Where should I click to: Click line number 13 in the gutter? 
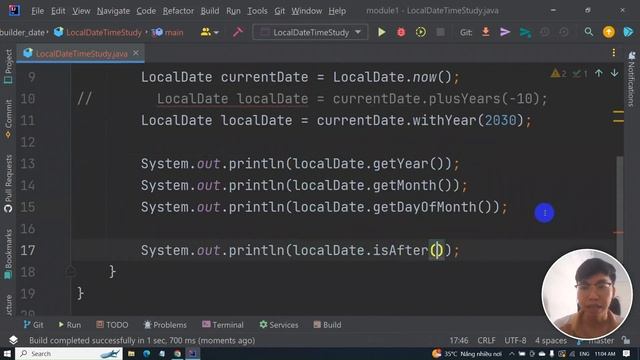click(x=27, y=164)
